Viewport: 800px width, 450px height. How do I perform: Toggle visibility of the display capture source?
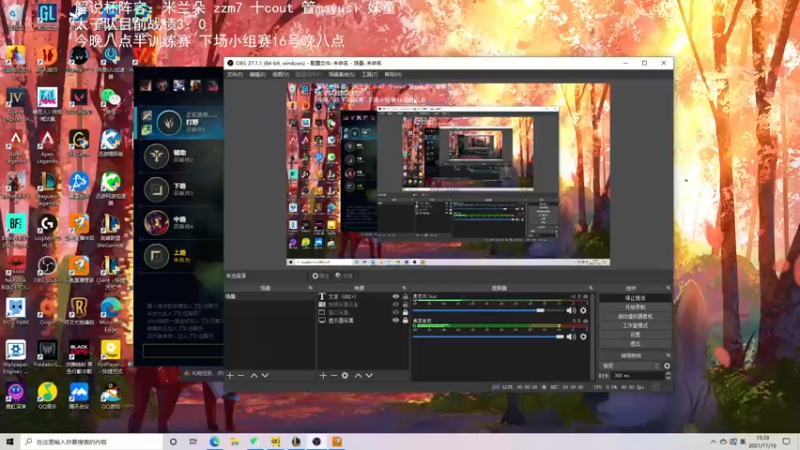pyautogui.click(x=395, y=320)
